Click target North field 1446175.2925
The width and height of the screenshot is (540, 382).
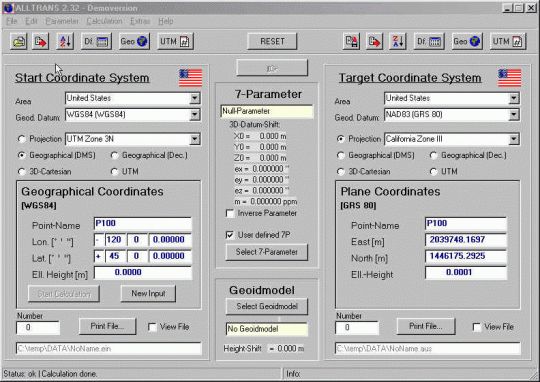click(x=466, y=256)
